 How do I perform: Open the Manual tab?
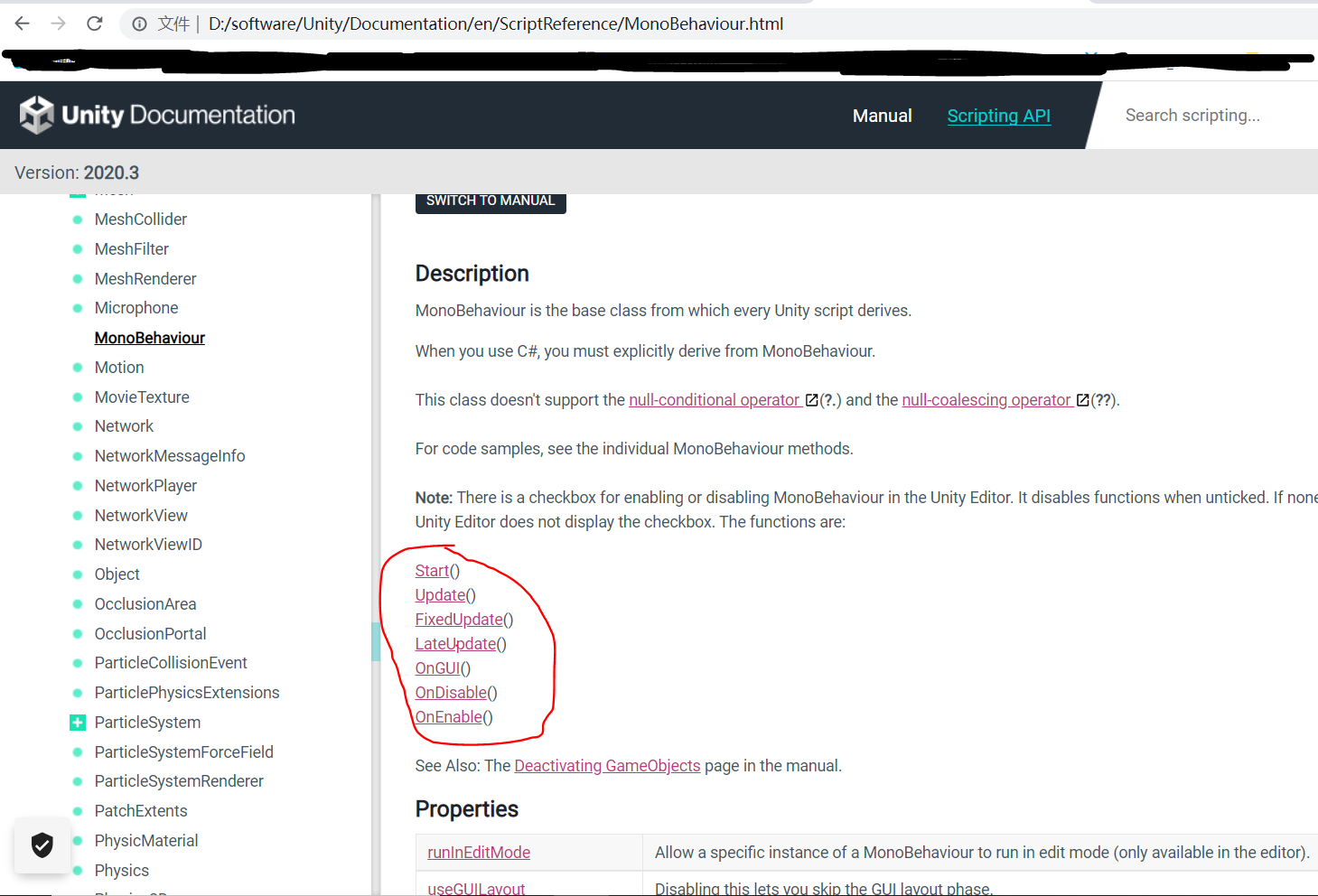pyautogui.click(x=882, y=116)
